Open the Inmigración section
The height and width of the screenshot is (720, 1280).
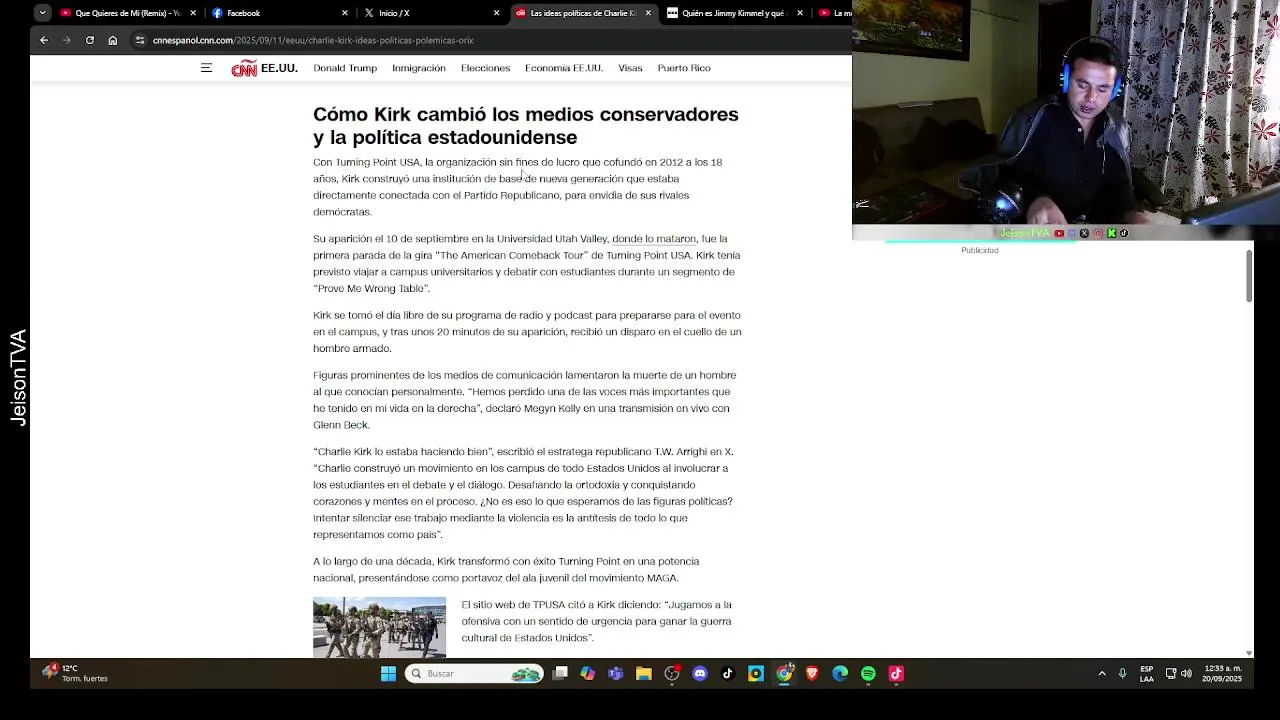pyautogui.click(x=419, y=68)
